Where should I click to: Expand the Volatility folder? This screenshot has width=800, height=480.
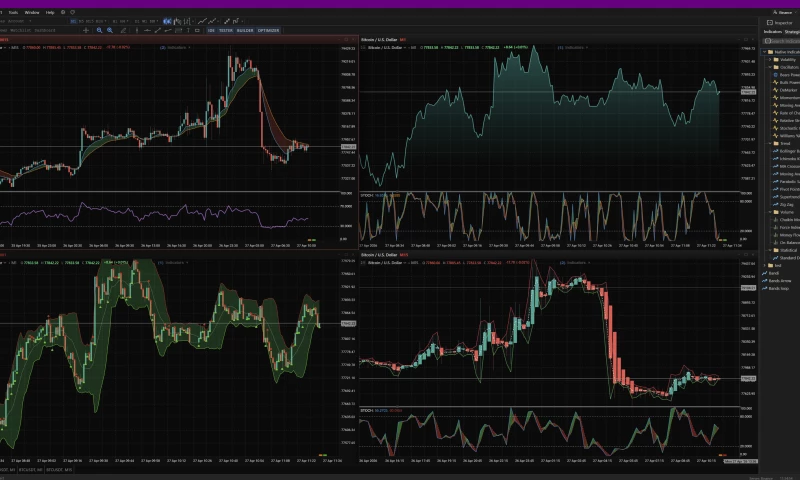click(770, 60)
